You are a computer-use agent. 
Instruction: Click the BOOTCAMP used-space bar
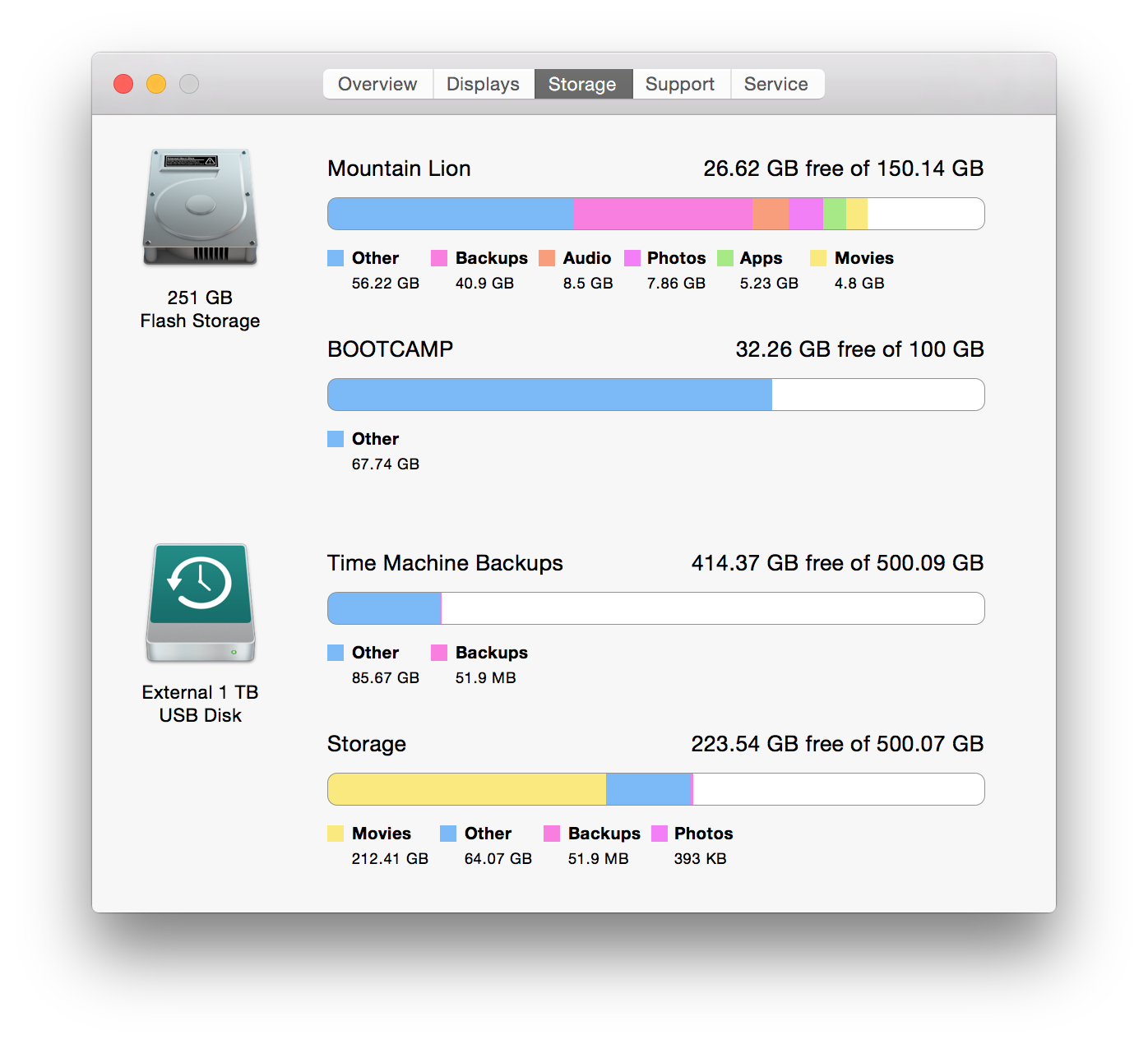pos(550,395)
